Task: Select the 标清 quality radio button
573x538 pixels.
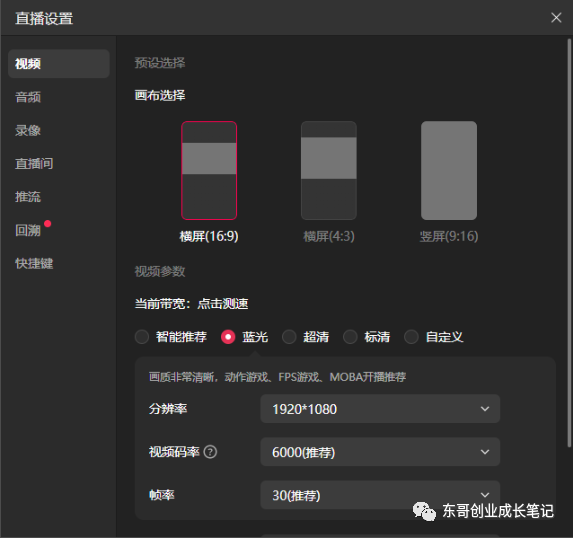Action: click(x=350, y=337)
